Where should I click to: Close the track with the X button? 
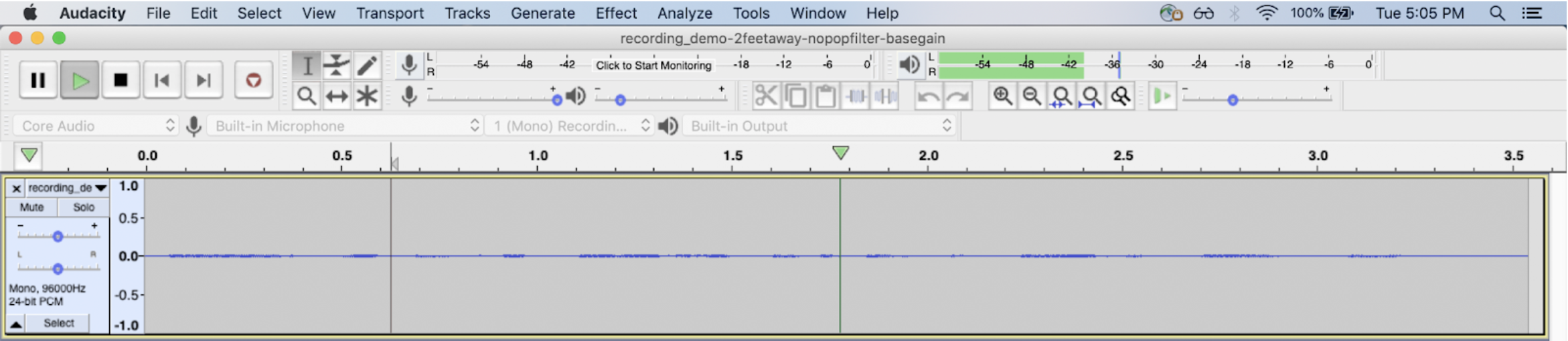point(16,189)
